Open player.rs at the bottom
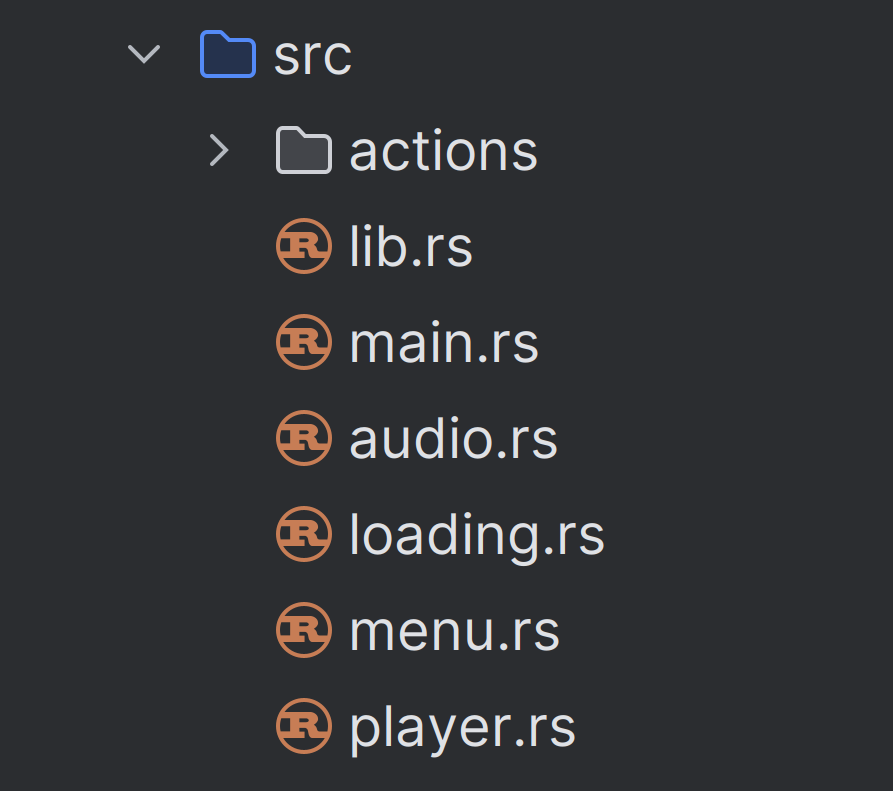Screen dimensions: 893x791 (462, 727)
